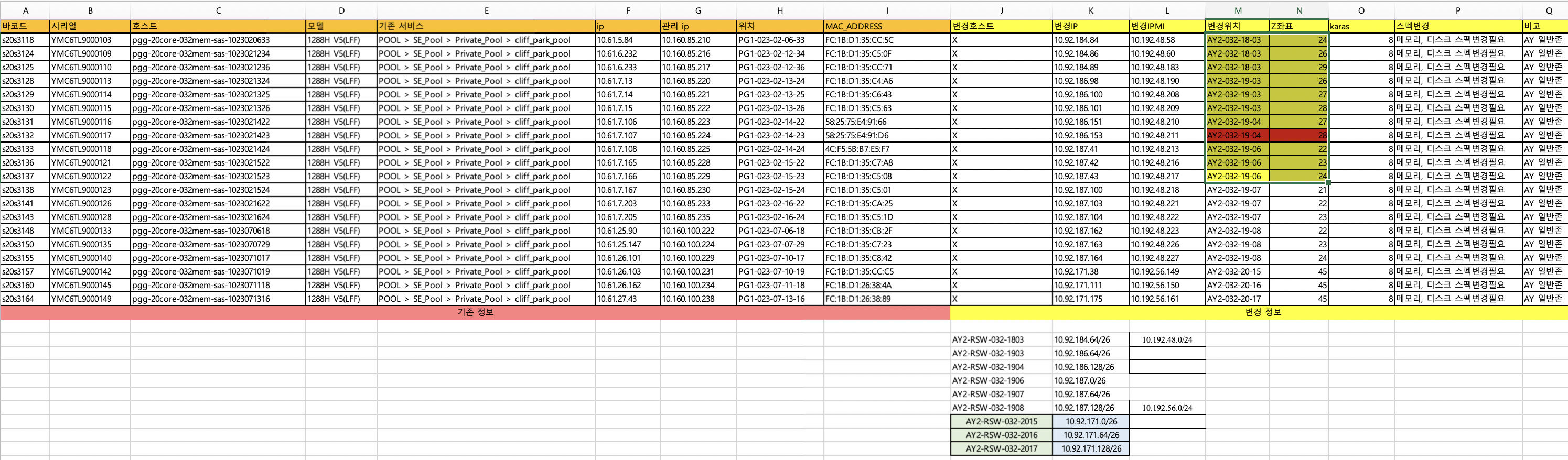Screen dimensions: 1568x460
Task: Select the MAC_ADDRESS header cell
Action: (887, 26)
